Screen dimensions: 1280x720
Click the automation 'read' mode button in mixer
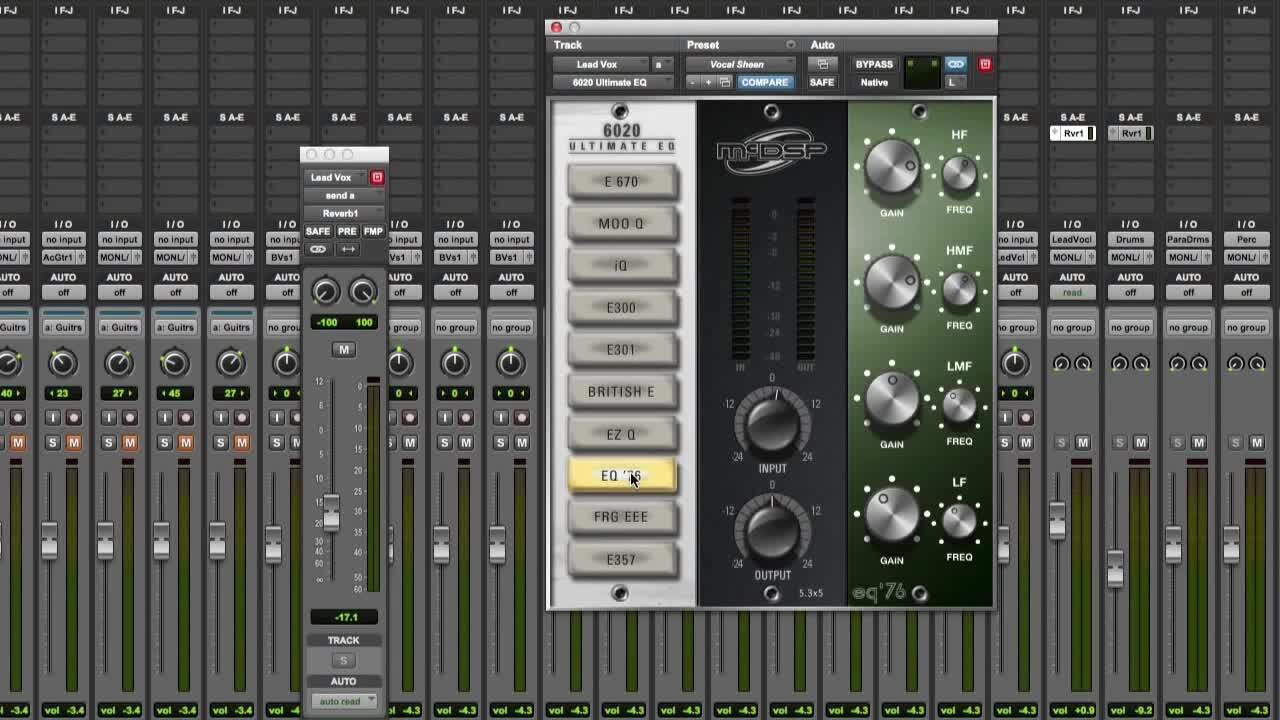click(1072, 293)
